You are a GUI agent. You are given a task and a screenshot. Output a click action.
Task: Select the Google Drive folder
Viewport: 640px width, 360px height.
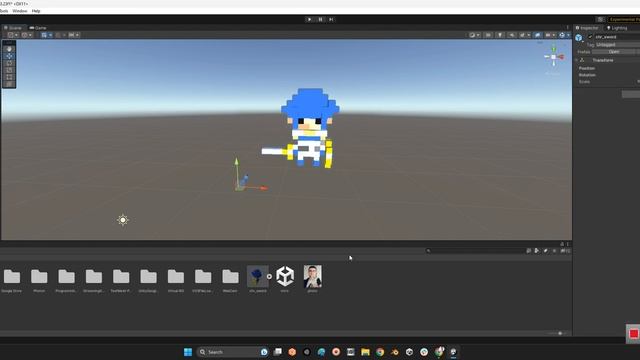(x=12, y=280)
